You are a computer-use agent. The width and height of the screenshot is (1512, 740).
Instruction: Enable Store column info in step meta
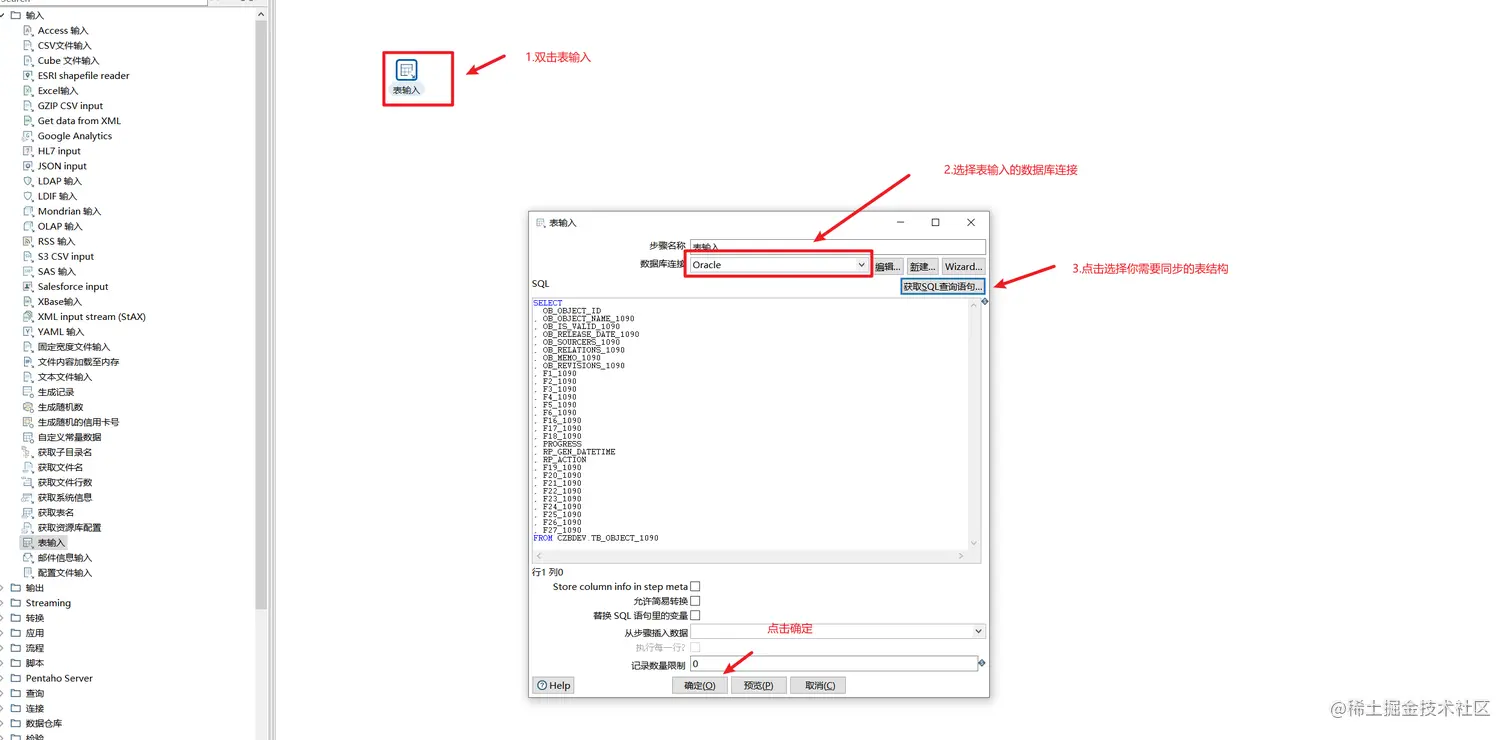[695, 587]
